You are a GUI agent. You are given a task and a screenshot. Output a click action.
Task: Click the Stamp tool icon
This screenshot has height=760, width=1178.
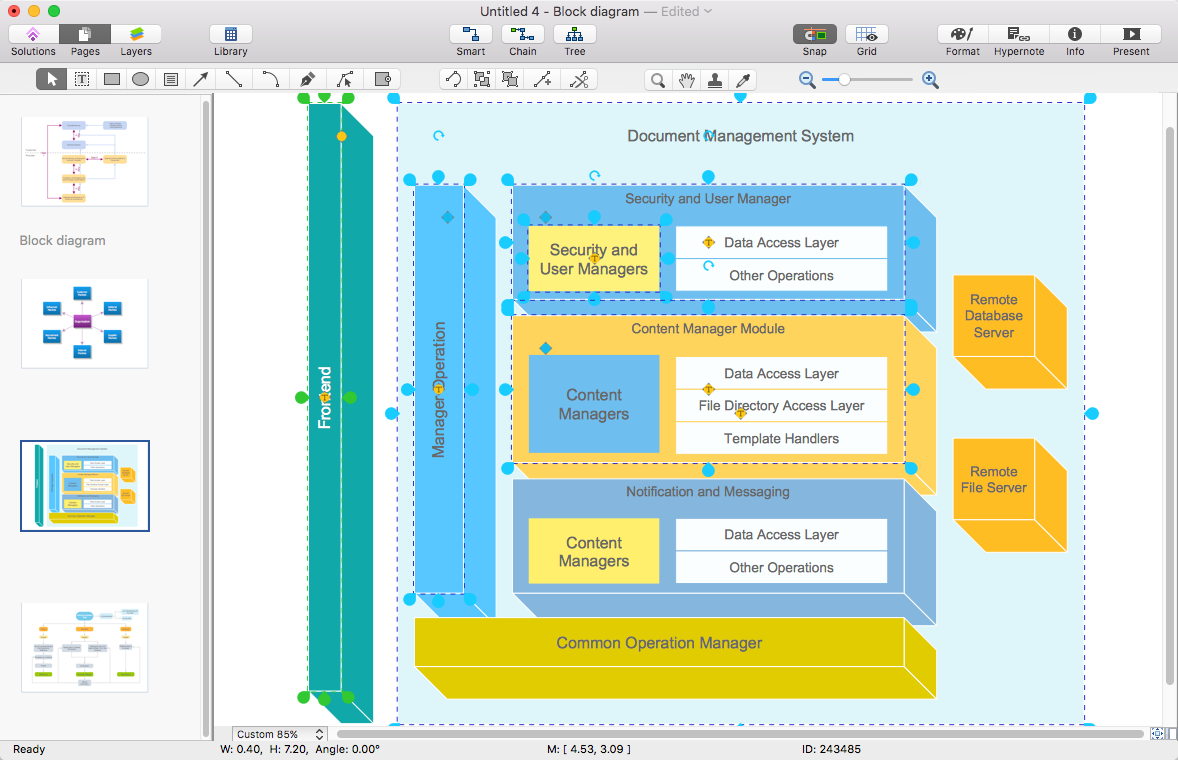(x=715, y=81)
